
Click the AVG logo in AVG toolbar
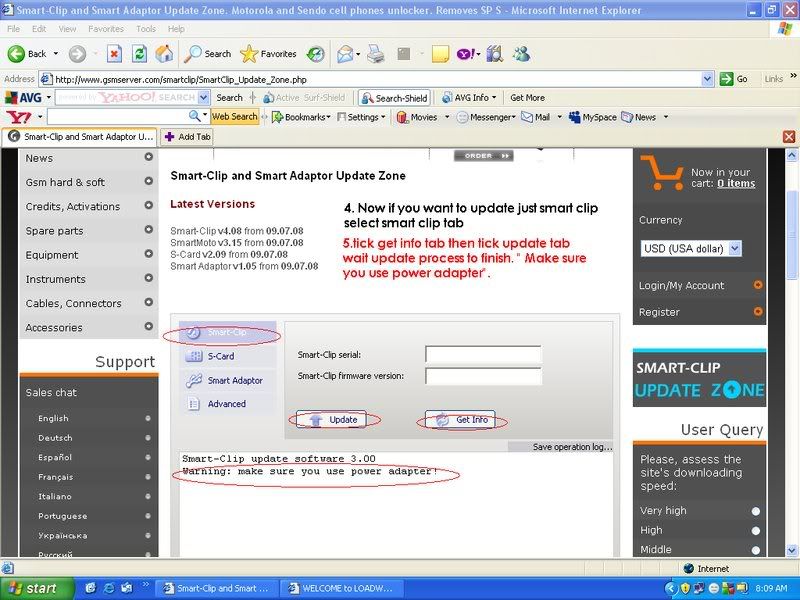pos(23,97)
